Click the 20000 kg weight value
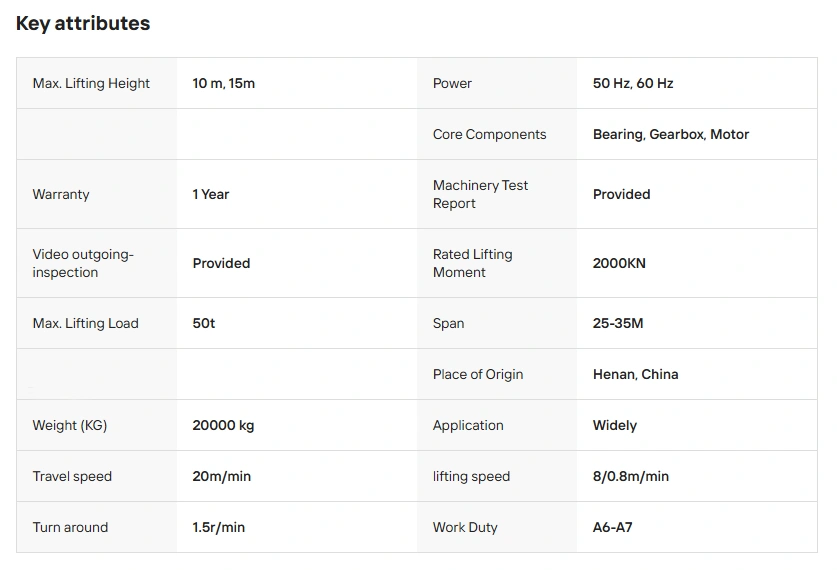The image size is (837, 570). 223,425
